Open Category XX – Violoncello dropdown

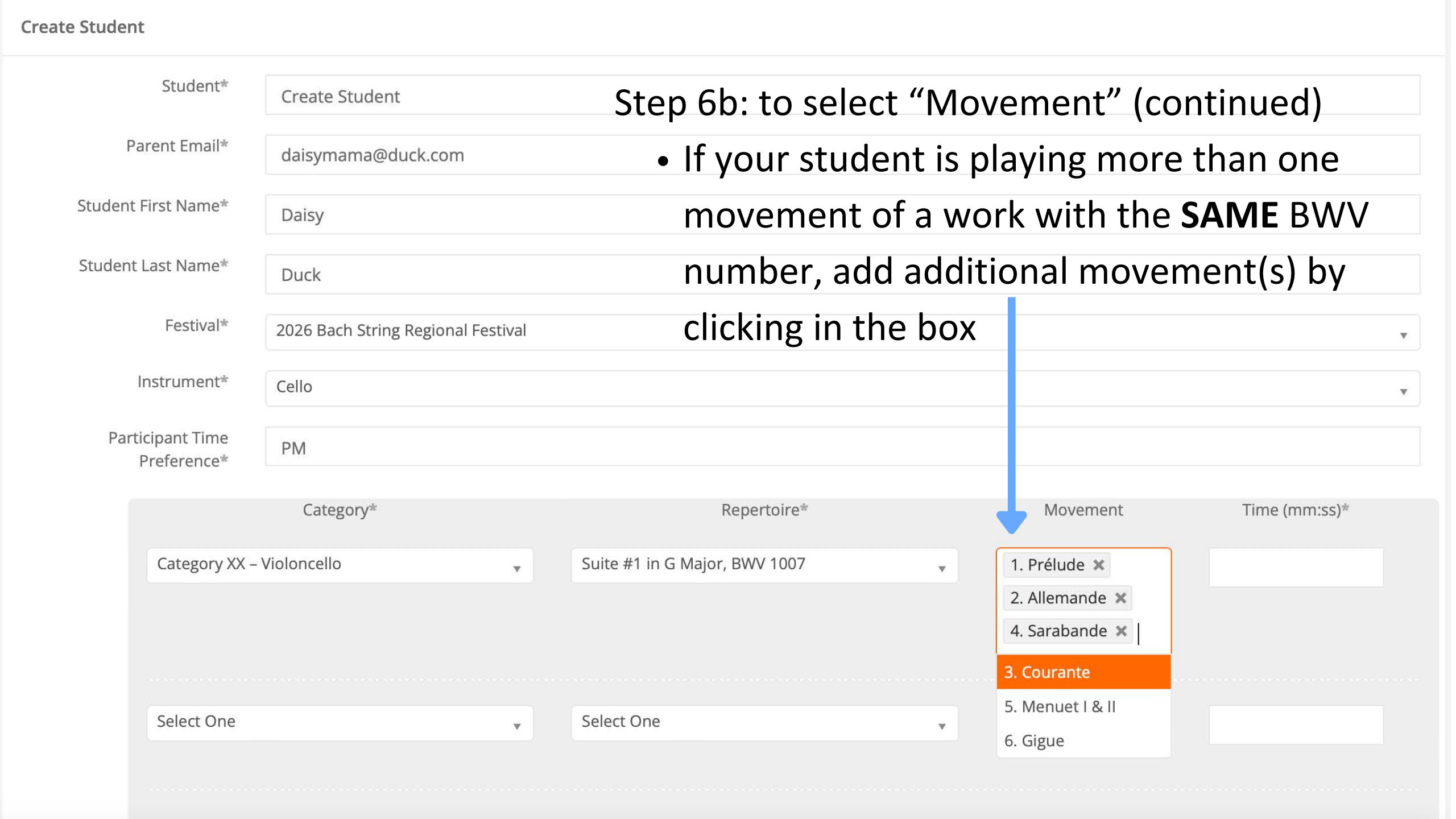340,565
